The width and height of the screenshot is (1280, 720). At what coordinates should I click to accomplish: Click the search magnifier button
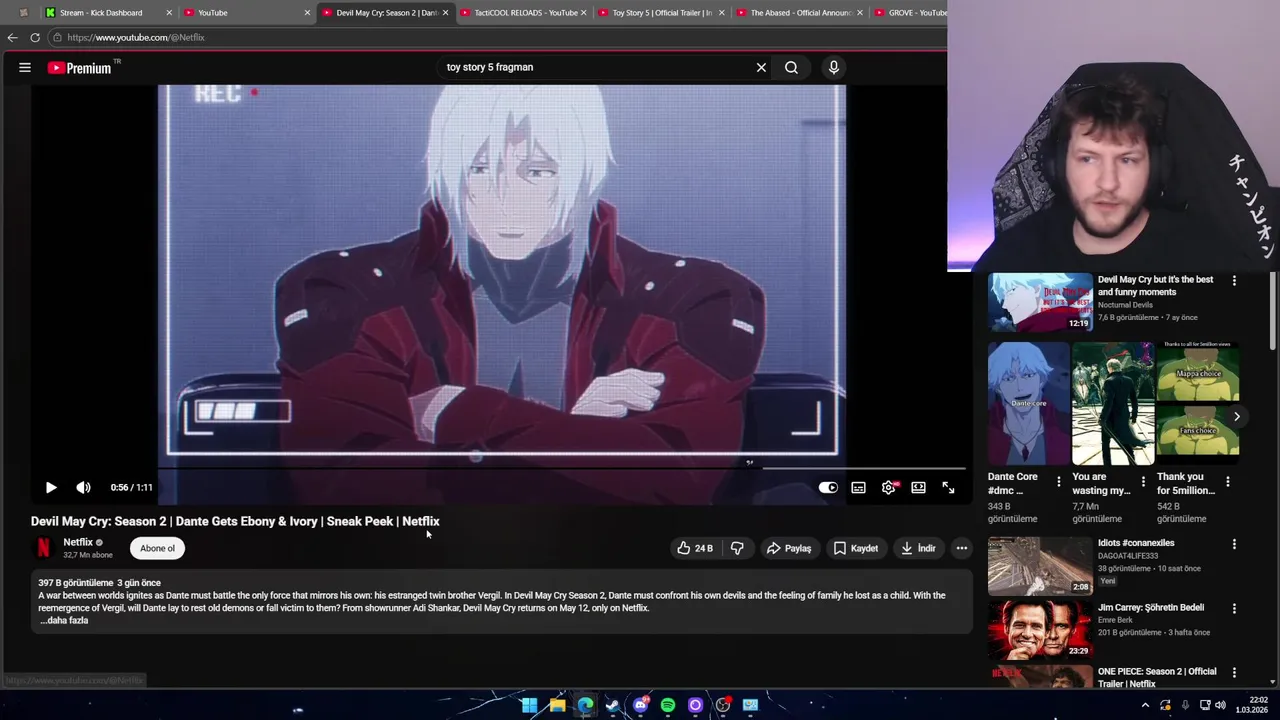pyautogui.click(x=791, y=67)
